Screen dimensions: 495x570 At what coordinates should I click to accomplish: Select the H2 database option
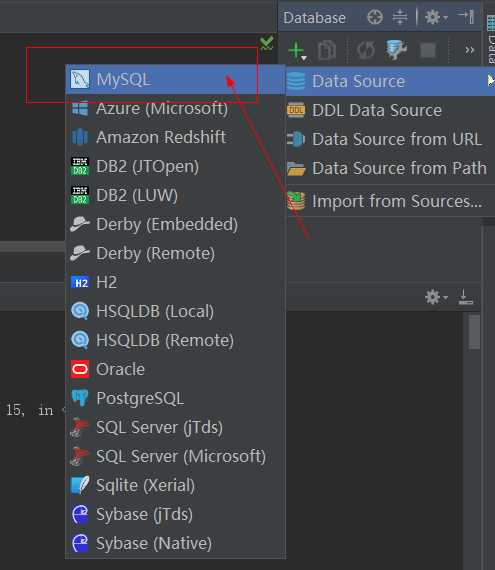click(175, 282)
